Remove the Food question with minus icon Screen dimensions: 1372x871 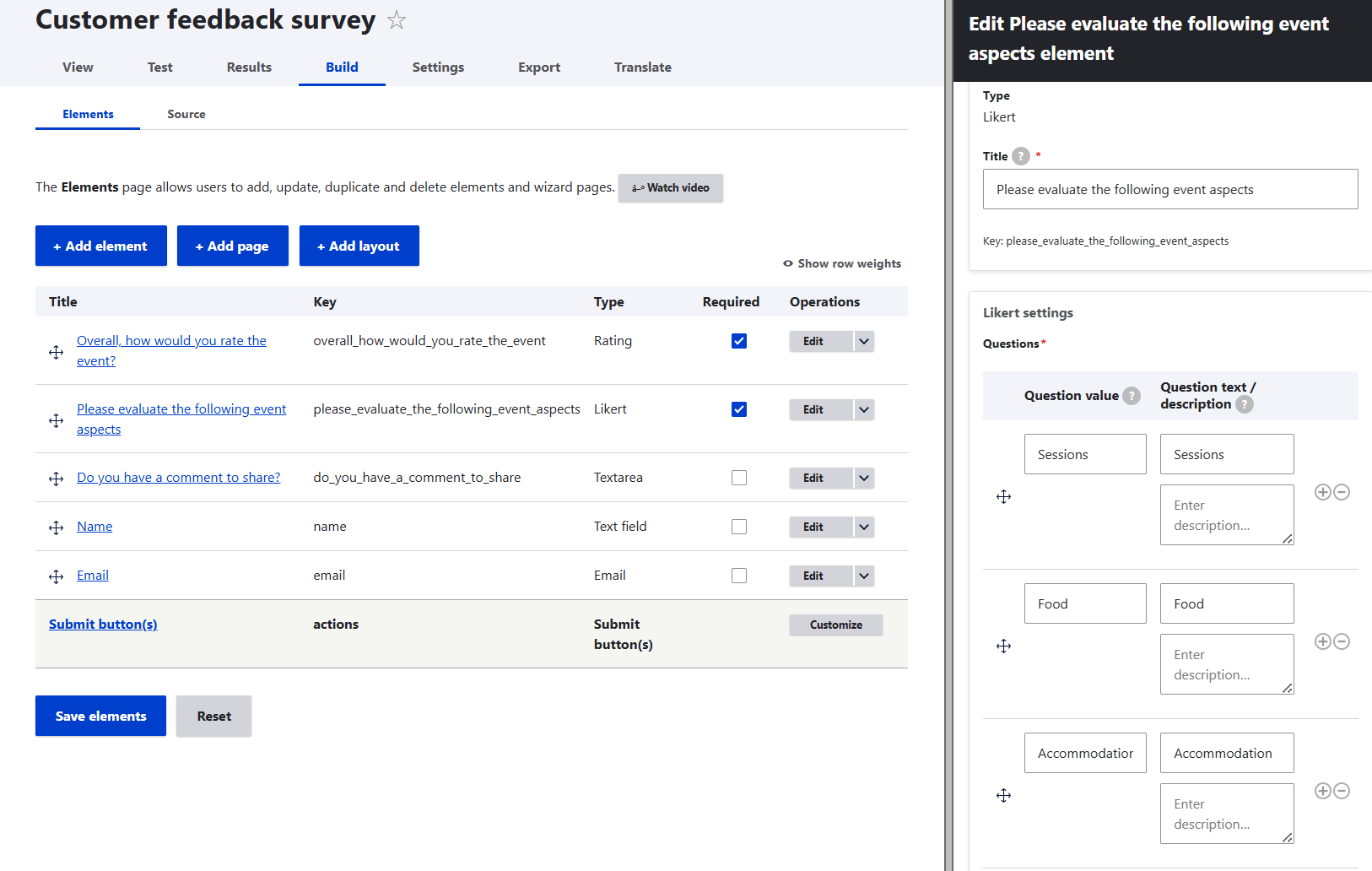(x=1342, y=641)
